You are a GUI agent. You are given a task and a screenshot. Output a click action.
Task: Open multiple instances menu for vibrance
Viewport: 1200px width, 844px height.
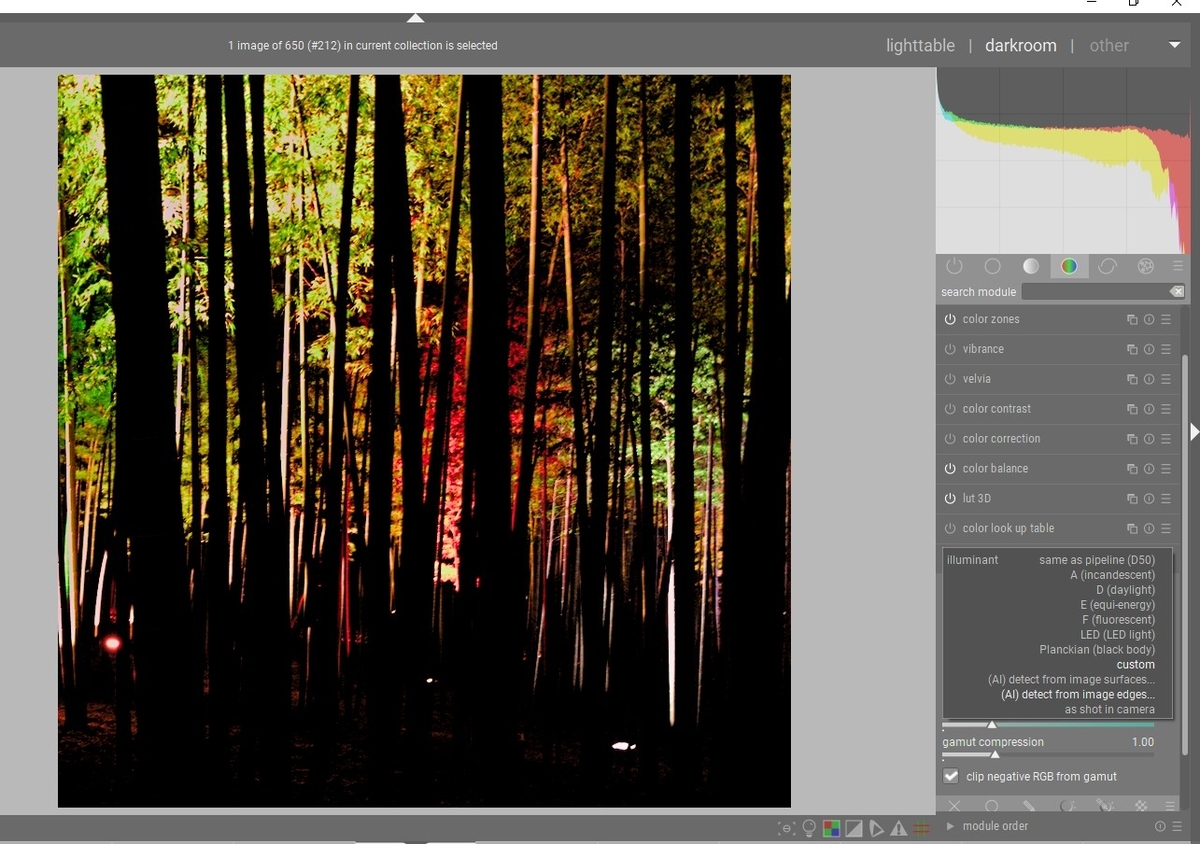click(1132, 349)
